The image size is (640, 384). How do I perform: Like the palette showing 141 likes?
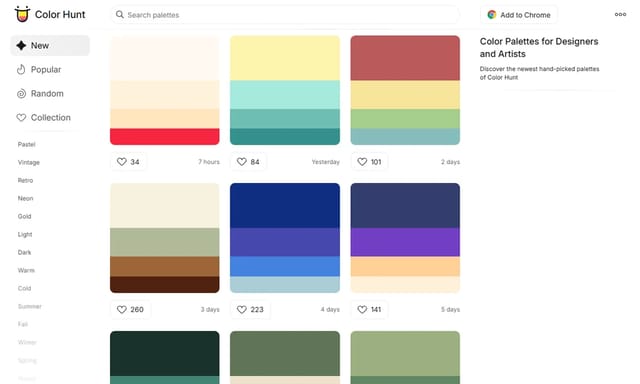tap(369, 309)
